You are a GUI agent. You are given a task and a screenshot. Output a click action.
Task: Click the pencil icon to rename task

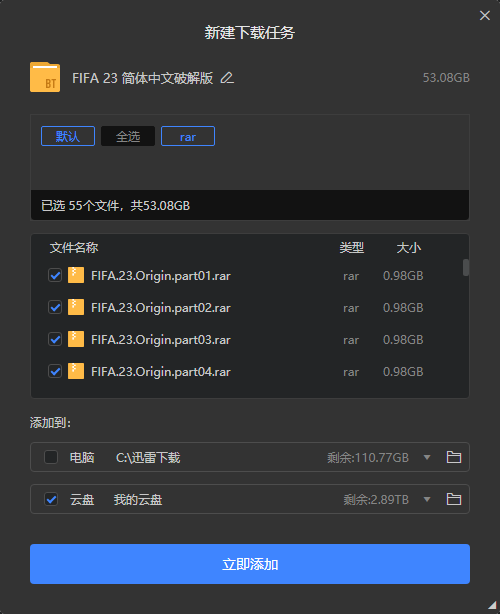coord(227,78)
